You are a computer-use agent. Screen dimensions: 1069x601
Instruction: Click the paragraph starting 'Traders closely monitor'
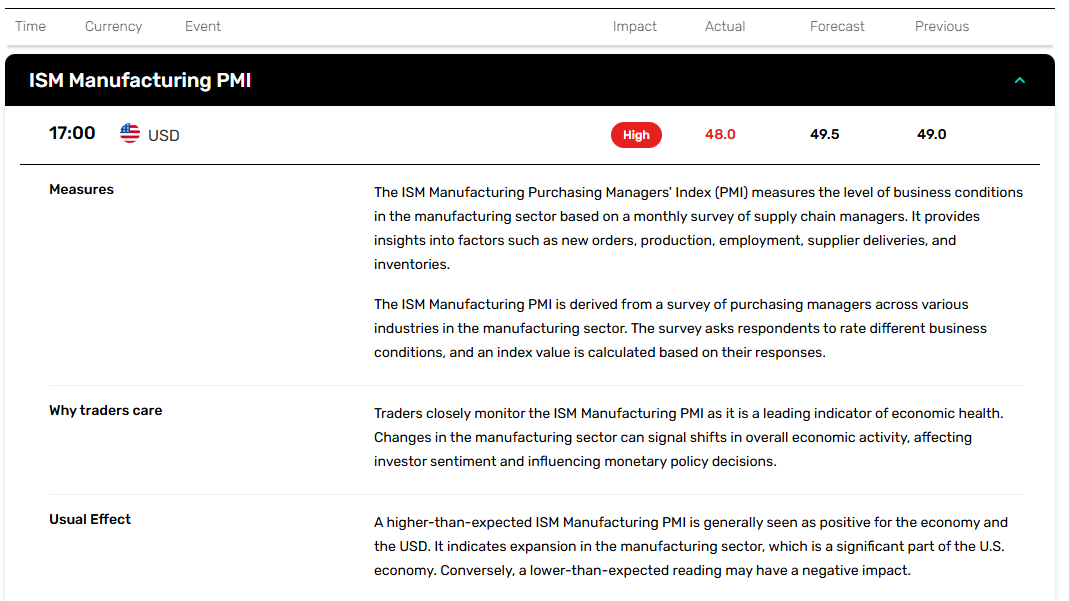coord(689,437)
